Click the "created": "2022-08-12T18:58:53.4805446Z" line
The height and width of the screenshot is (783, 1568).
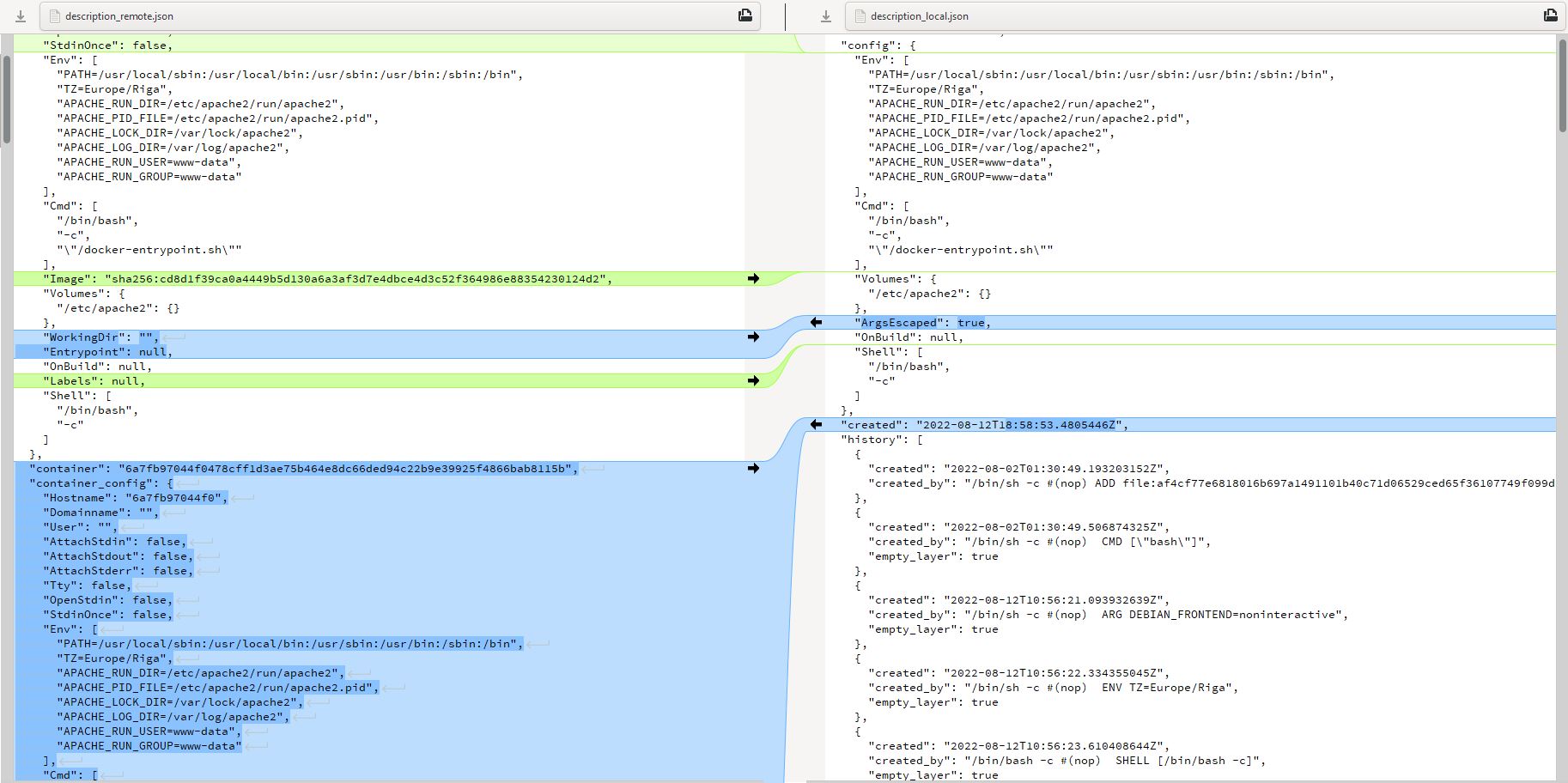pyautogui.click(x=984, y=425)
